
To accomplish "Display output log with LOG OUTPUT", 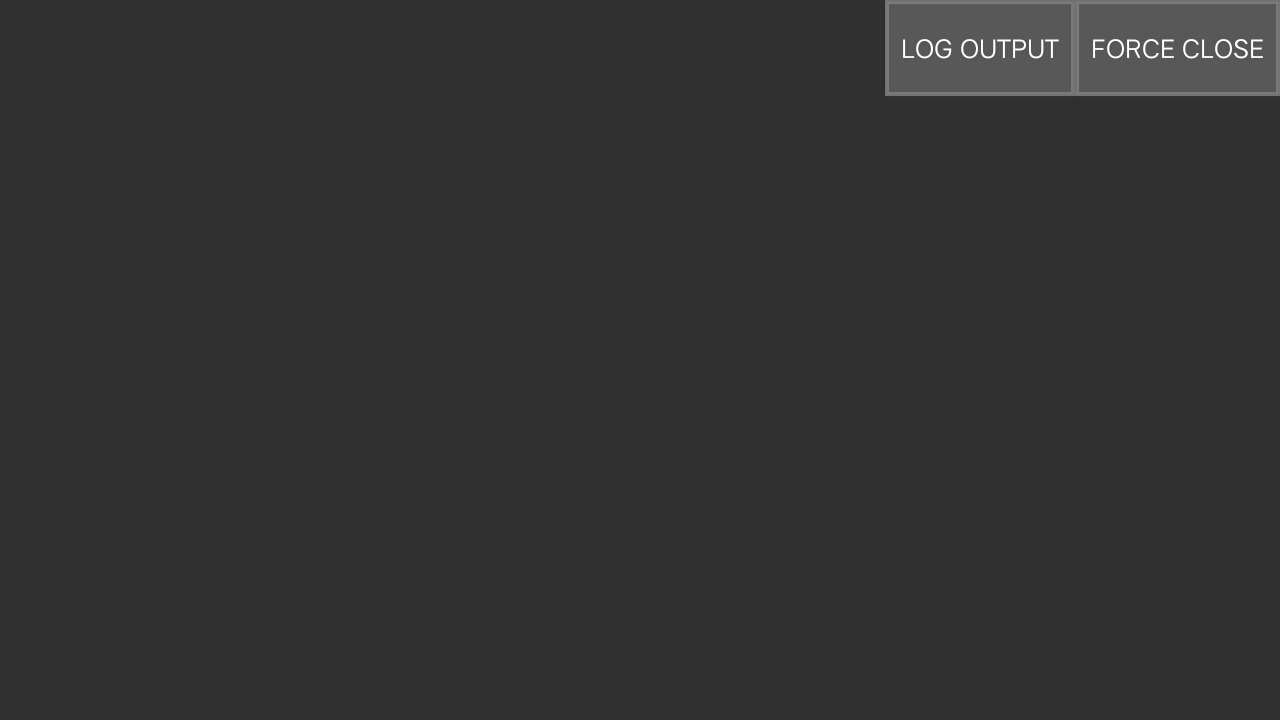I will (980, 48).
